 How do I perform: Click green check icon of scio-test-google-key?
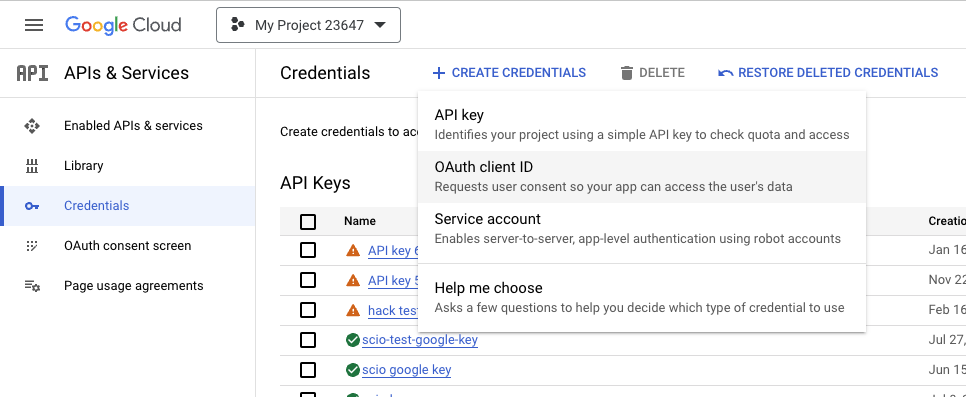[x=353, y=340]
